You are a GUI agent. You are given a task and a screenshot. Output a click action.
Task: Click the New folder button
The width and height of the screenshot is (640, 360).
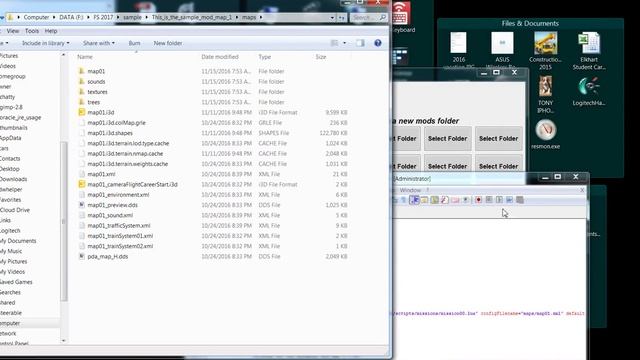pos(168,43)
